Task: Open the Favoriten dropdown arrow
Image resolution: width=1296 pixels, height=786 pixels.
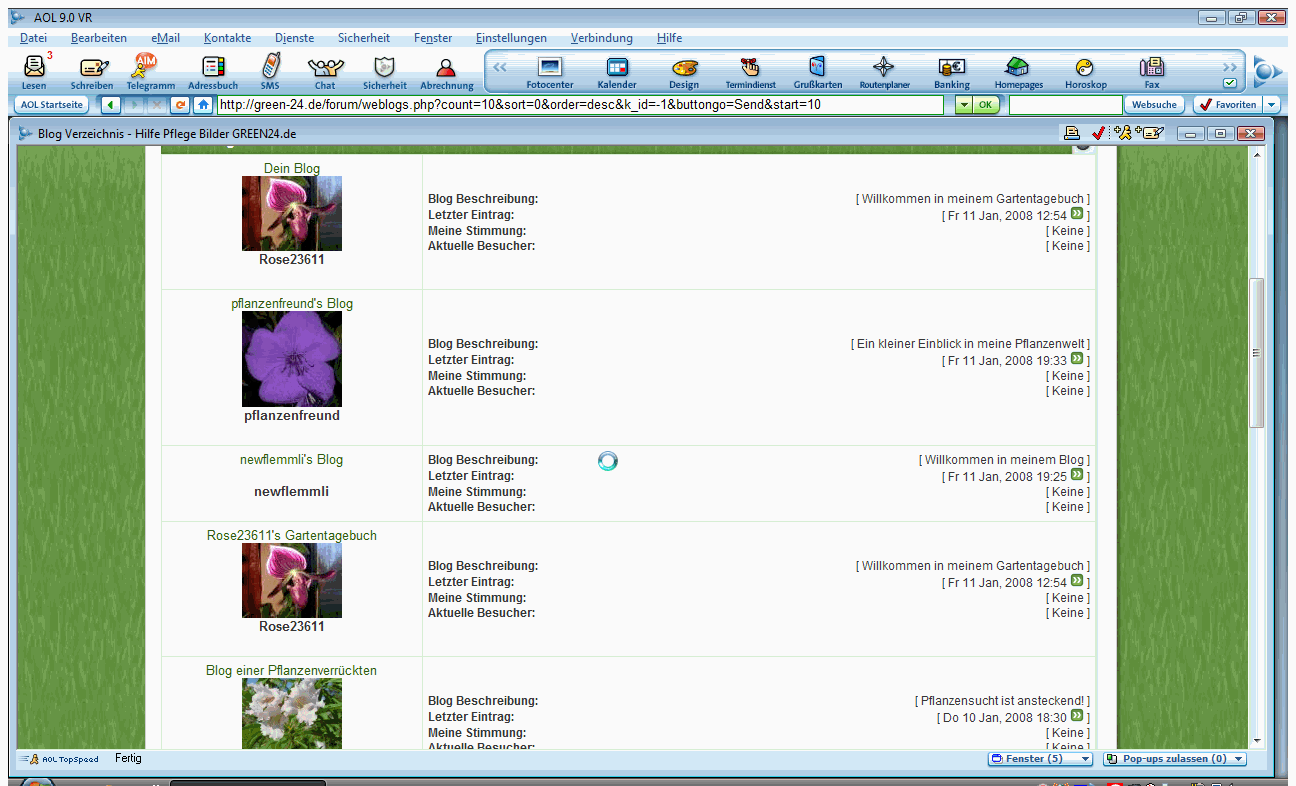Action: tap(1271, 104)
